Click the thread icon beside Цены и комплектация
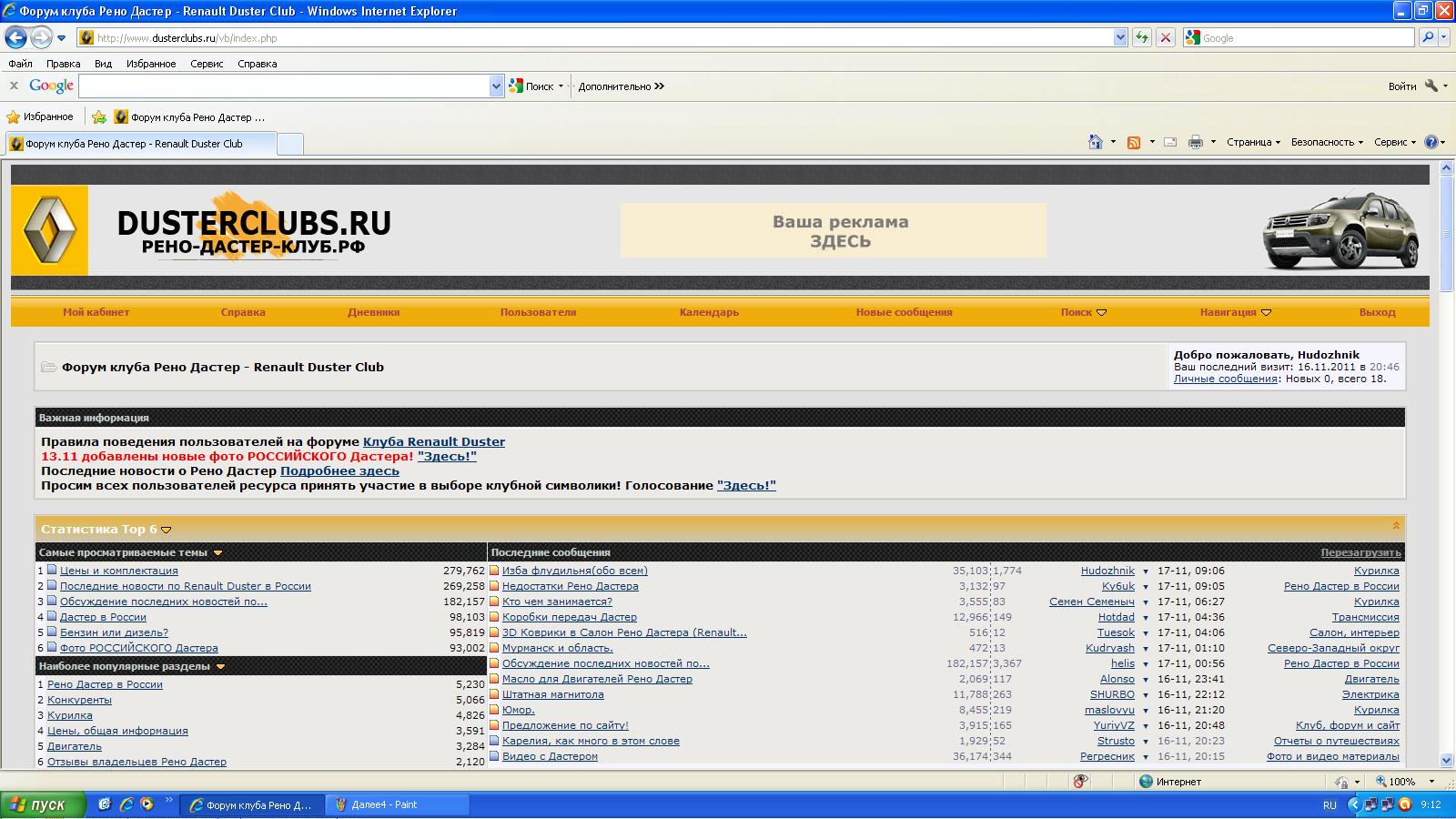The image size is (1456, 819). point(52,571)
